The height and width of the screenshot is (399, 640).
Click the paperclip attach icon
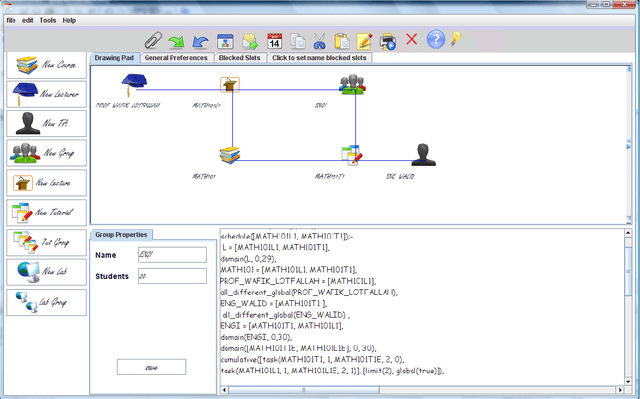[x=153, y=40]
